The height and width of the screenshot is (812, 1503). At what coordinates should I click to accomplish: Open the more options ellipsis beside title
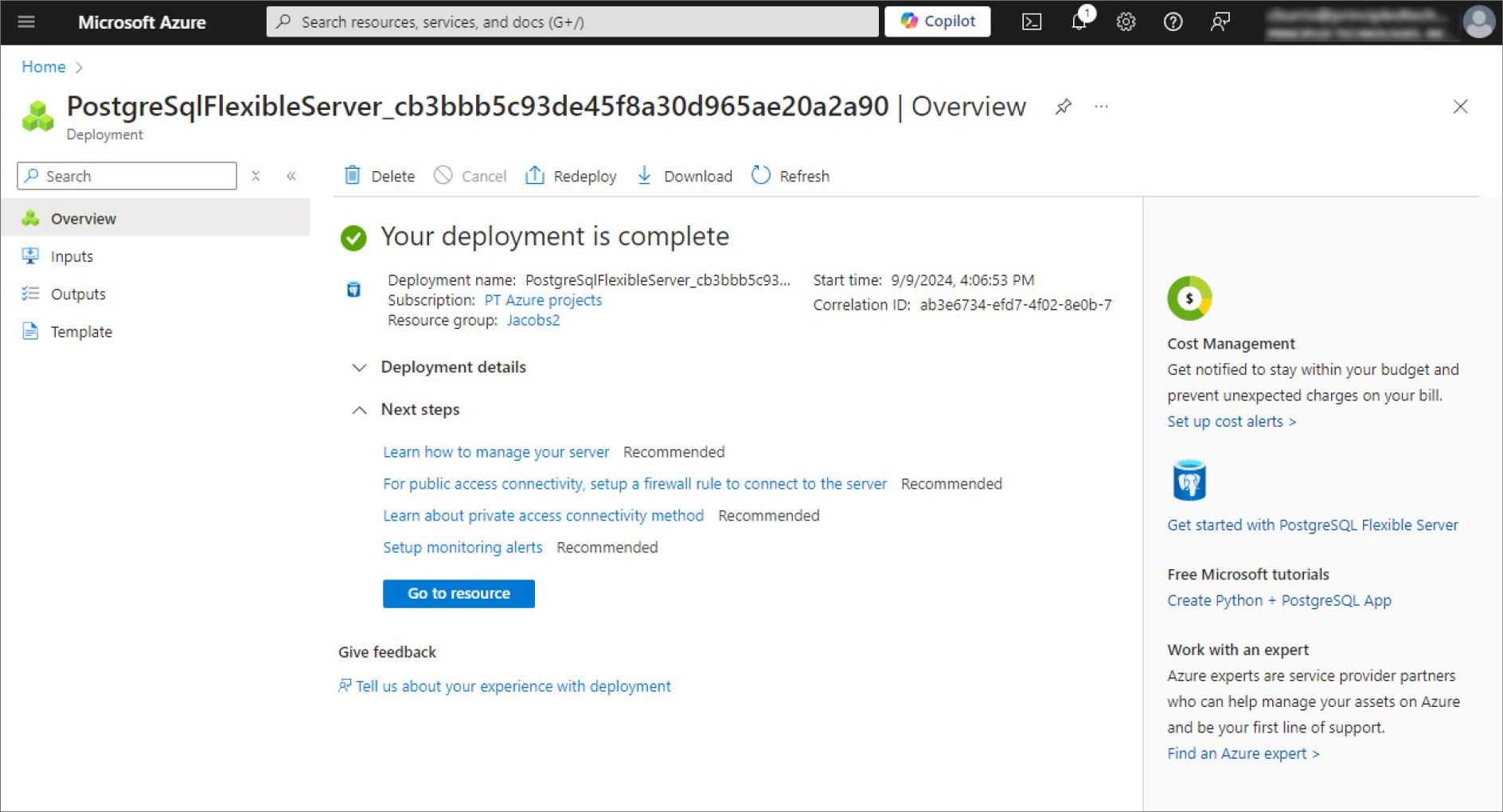1101,107
